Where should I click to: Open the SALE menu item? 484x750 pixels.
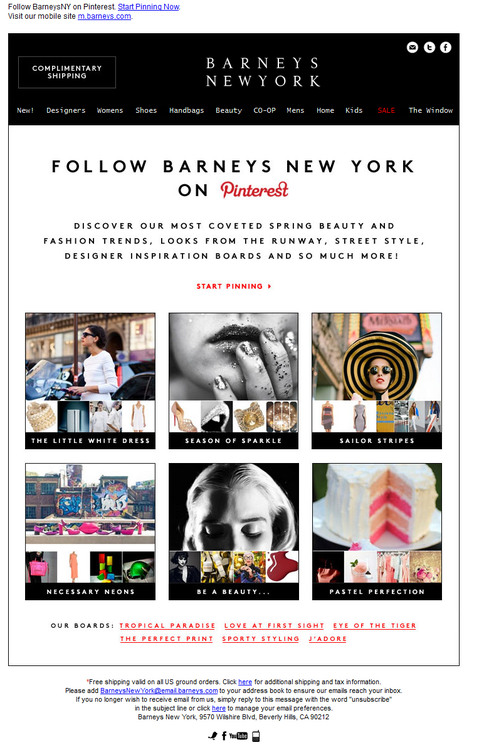pyautogui.click(x=386, y=110)
